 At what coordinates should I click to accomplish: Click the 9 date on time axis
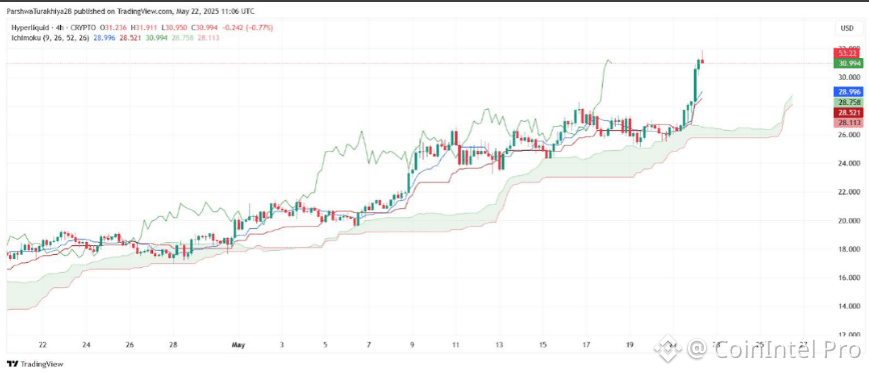(412, 345)
